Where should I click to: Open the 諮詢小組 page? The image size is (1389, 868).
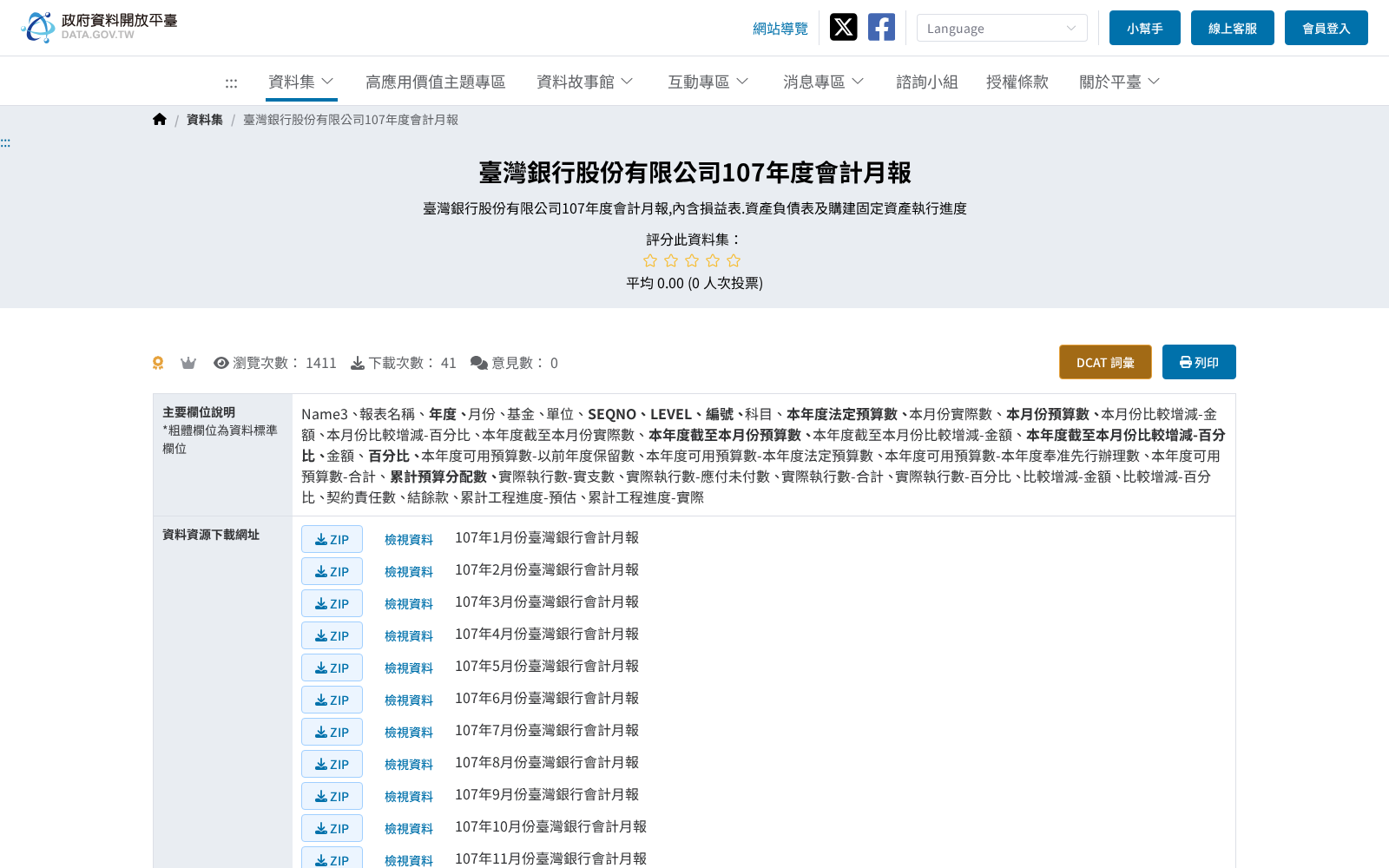(x=926, y=82)
